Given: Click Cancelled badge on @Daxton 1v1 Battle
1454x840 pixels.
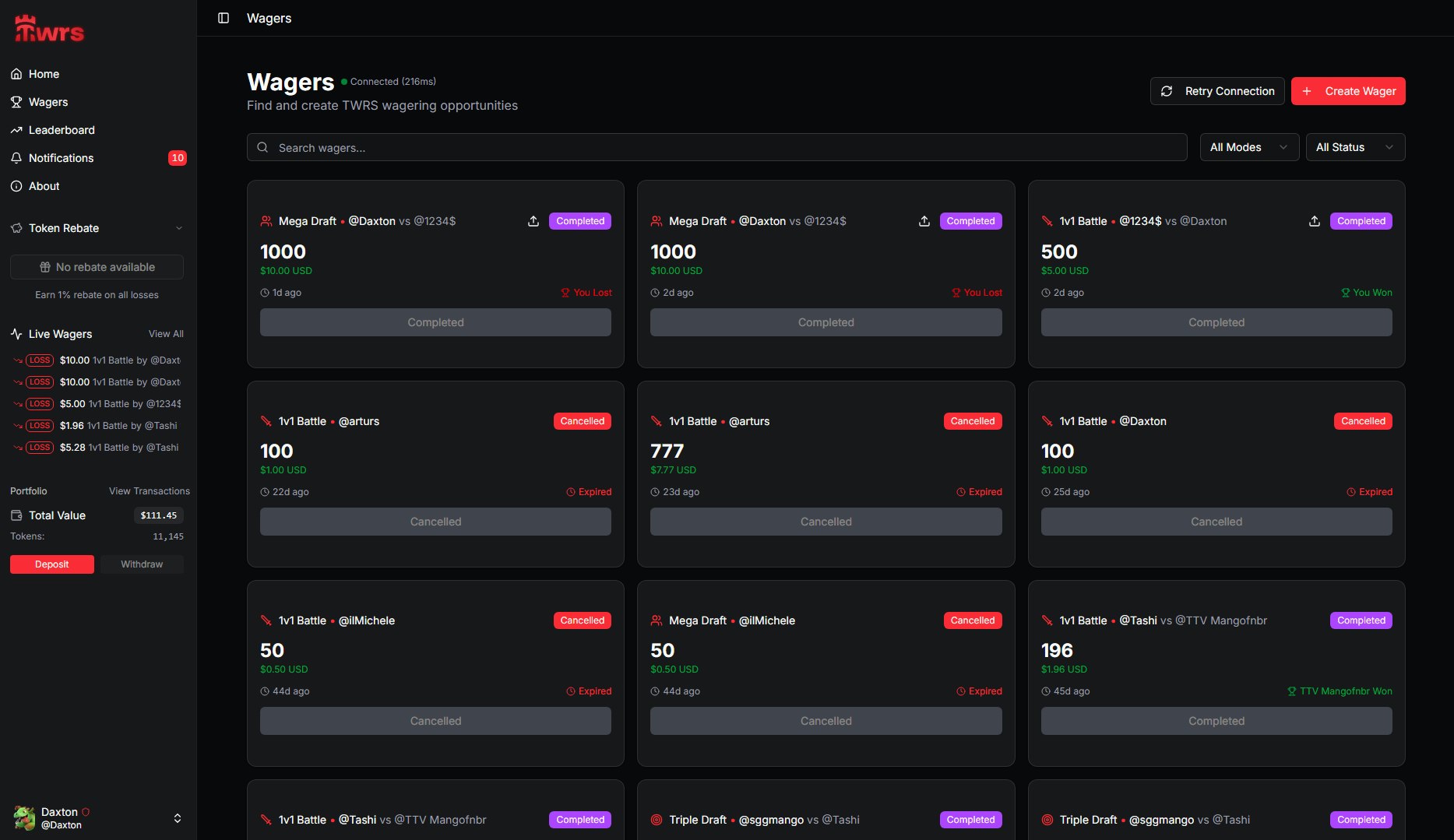Looking at the screenshot, I should tap(1363, 421).
